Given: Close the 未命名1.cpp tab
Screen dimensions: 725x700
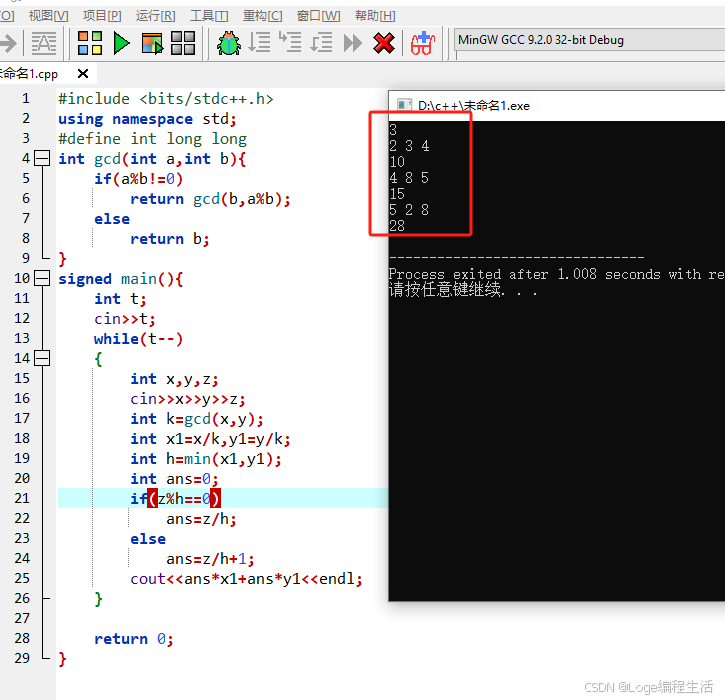Looking at the screenshot, I should pyautogui.click(x=83, y=74).
